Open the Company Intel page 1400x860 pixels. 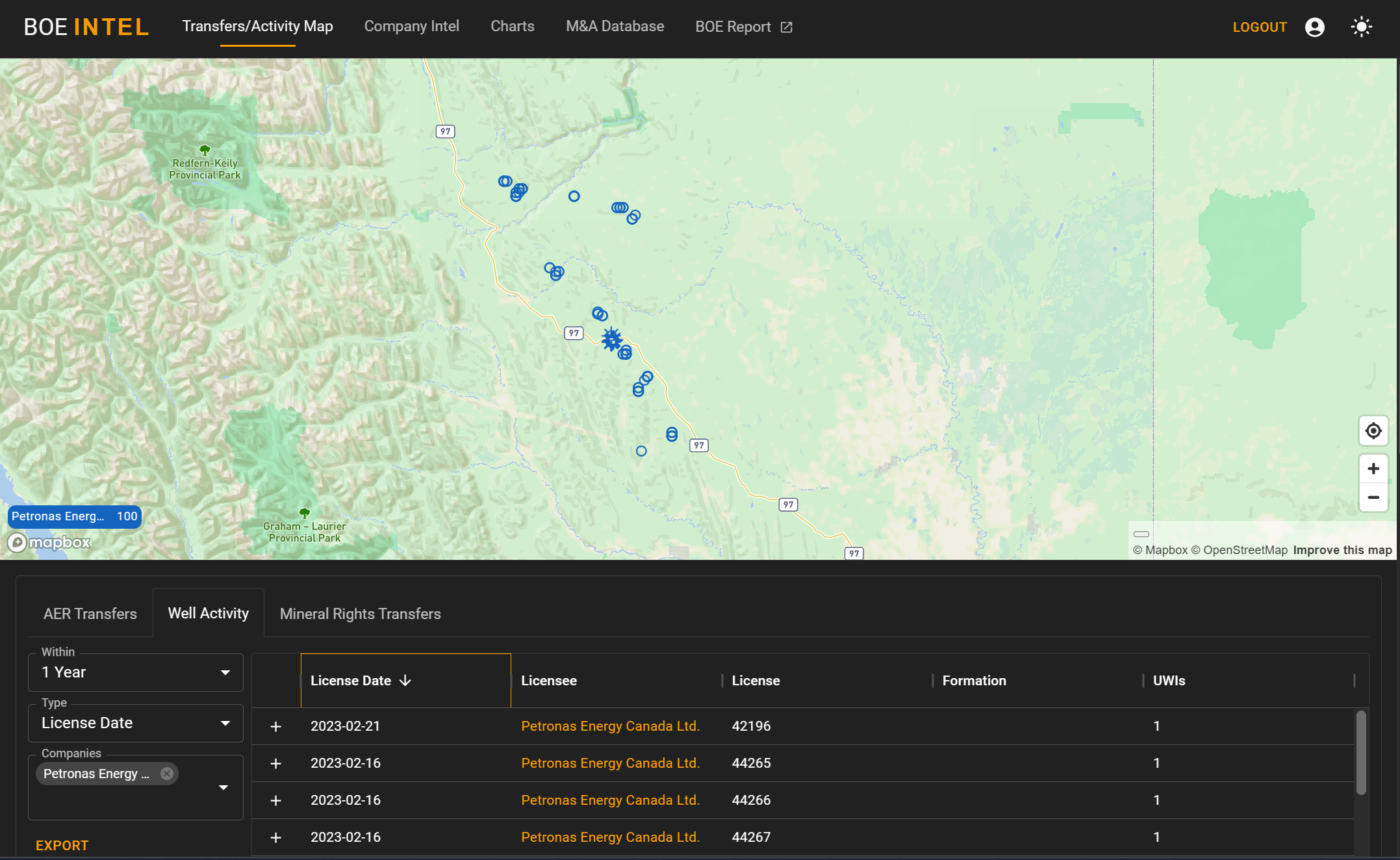coord(412,27)
